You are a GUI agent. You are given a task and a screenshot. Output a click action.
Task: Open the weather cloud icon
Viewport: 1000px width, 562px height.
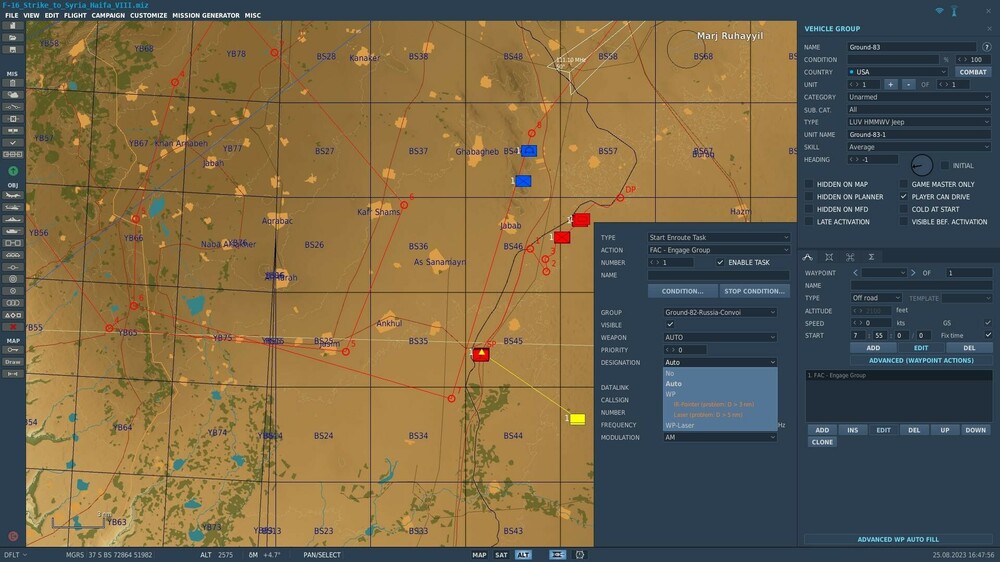coord(12,95)
